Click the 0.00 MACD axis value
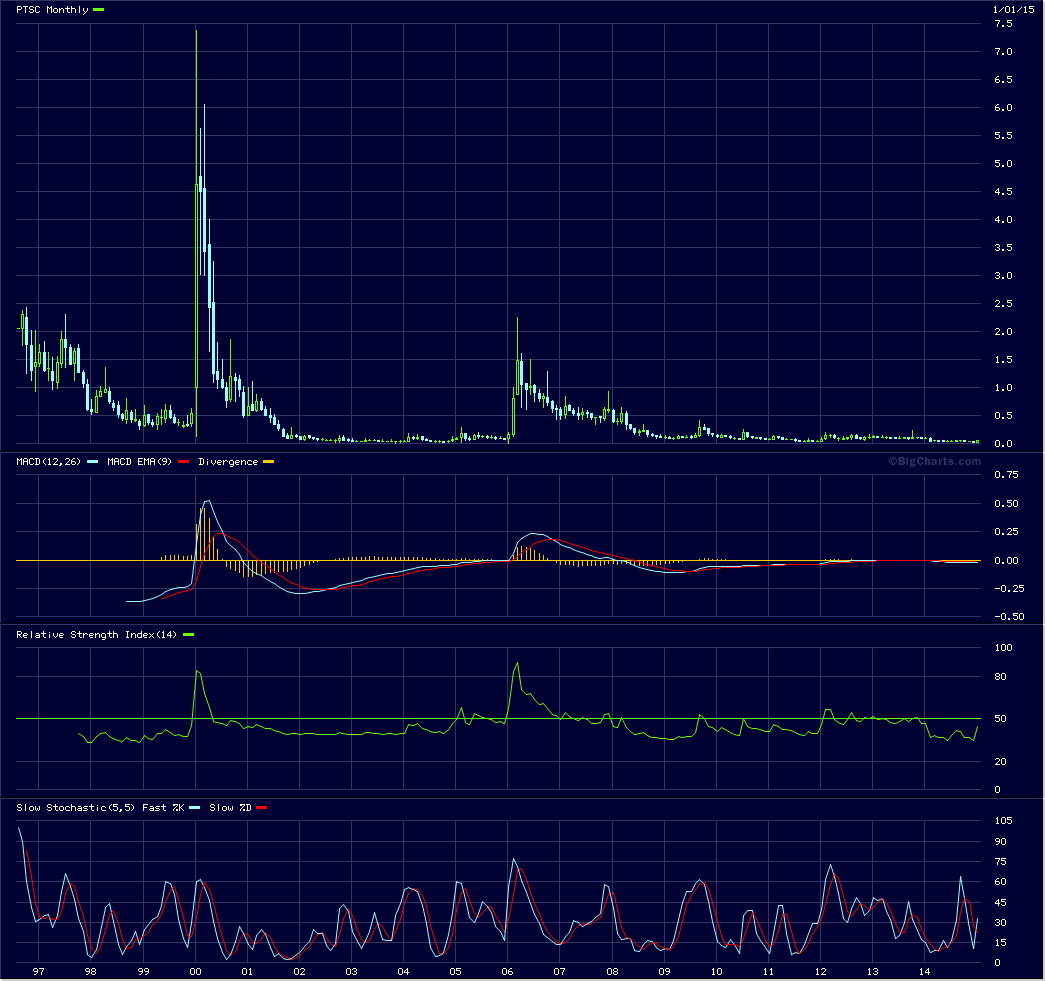Screen dimensions: 1045x981 (1006, 560)
